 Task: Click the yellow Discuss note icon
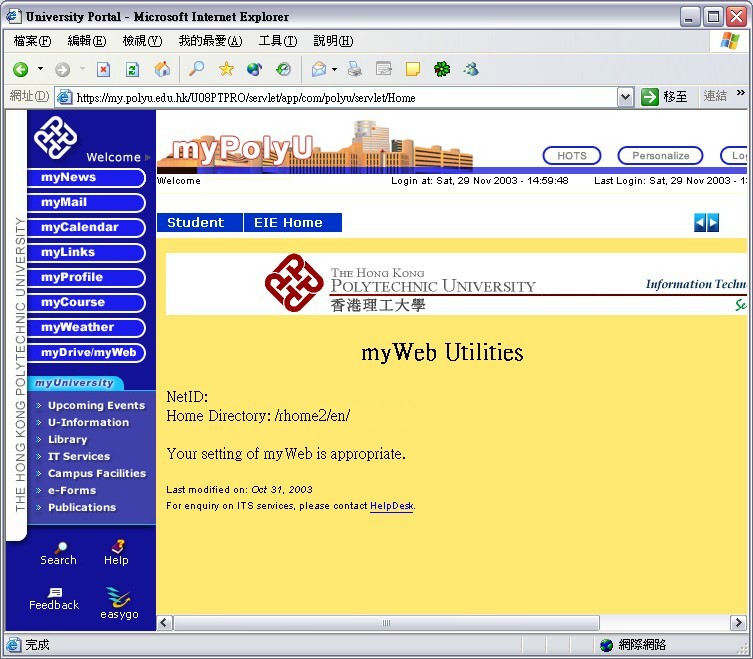413,70
